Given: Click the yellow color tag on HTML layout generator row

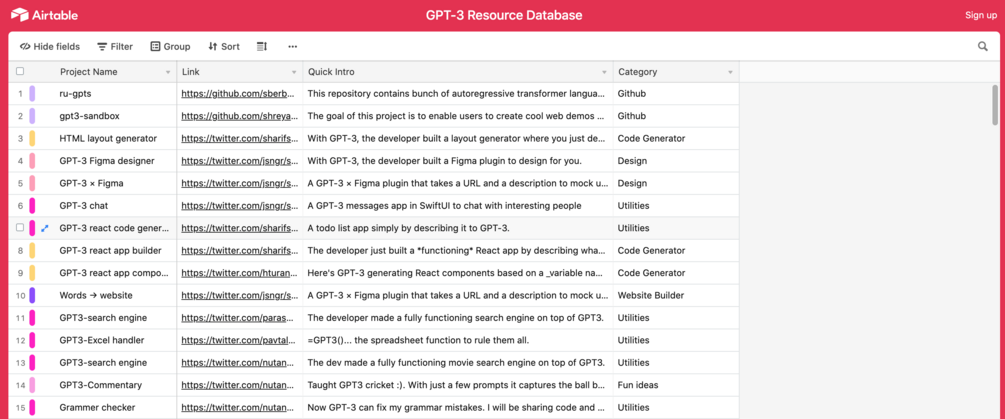Looking at the screenshot, I should tap(32, 138).
